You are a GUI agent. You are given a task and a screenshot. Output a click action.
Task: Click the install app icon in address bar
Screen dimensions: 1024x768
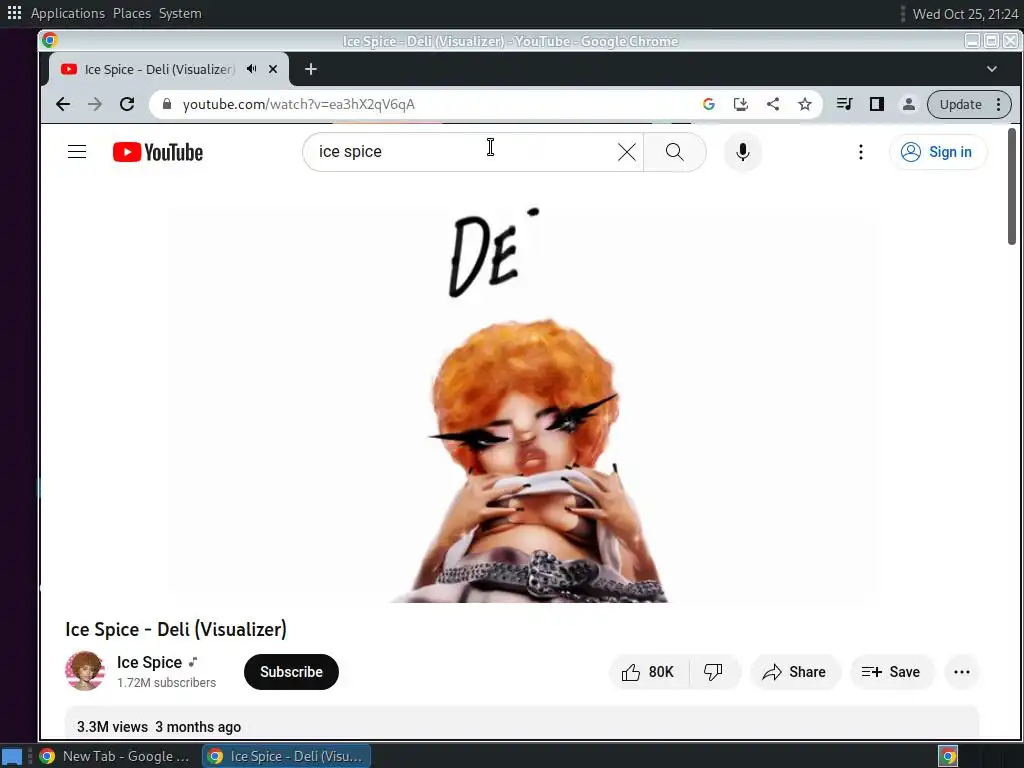[x=741, y=104]
